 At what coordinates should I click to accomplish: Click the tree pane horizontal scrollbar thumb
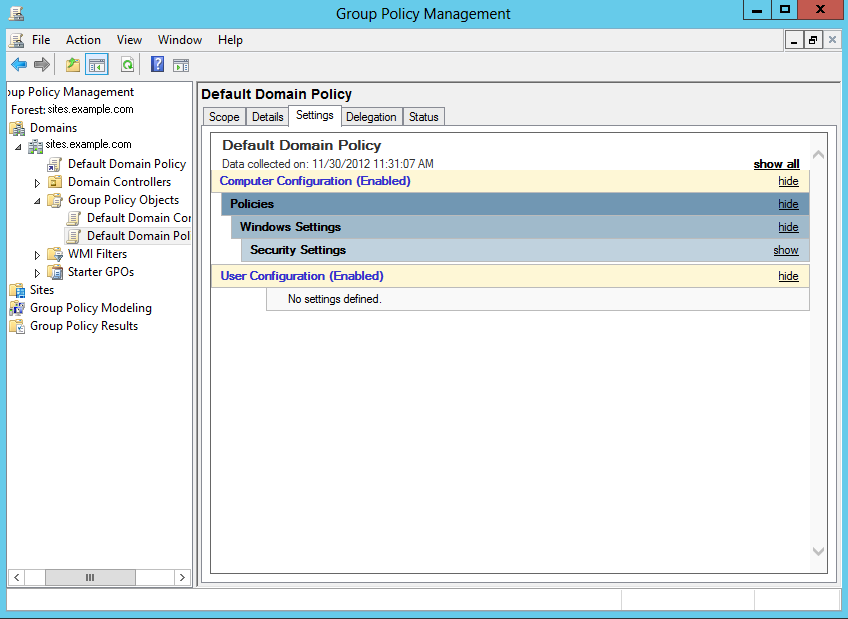[x=90, y=577]
